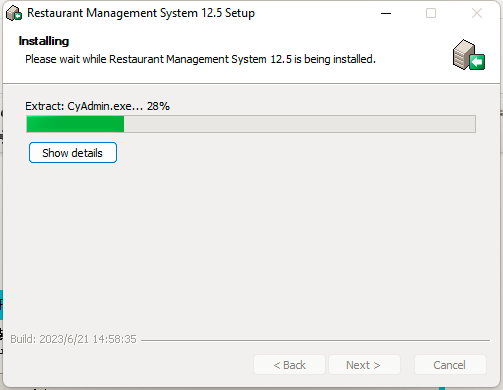Image resolution: width=503 pixels, height=390 pixels.
Task: Click the separator line beside the Build text
Action: (315, 340)
